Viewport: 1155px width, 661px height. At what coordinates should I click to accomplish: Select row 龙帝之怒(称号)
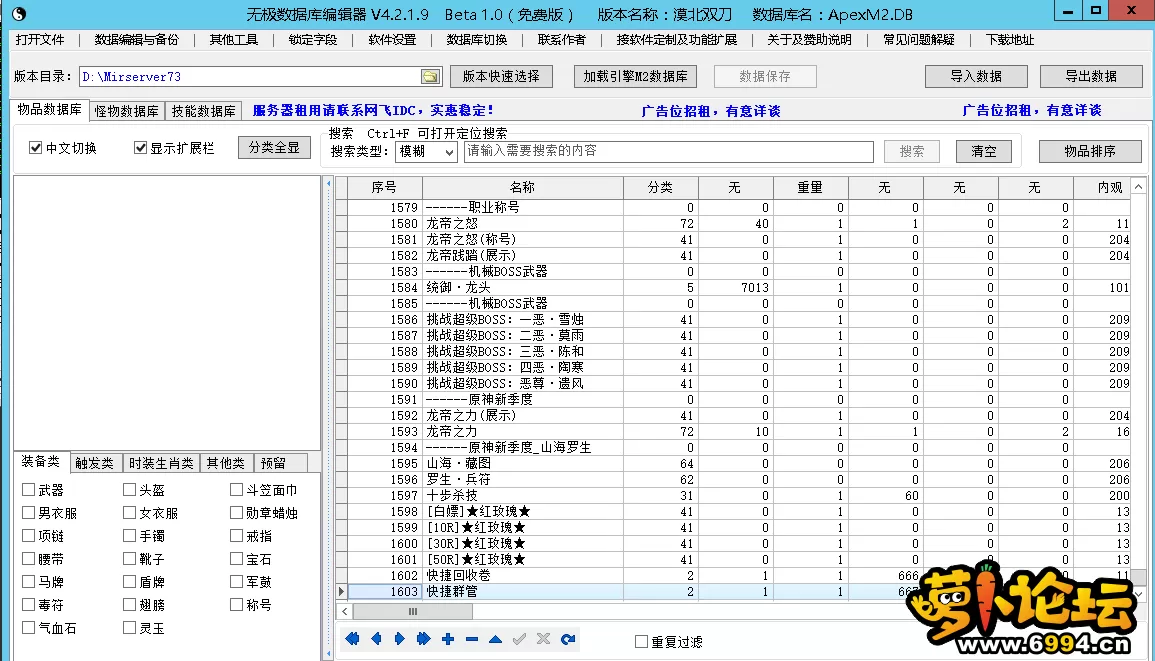tap(733, 239)
